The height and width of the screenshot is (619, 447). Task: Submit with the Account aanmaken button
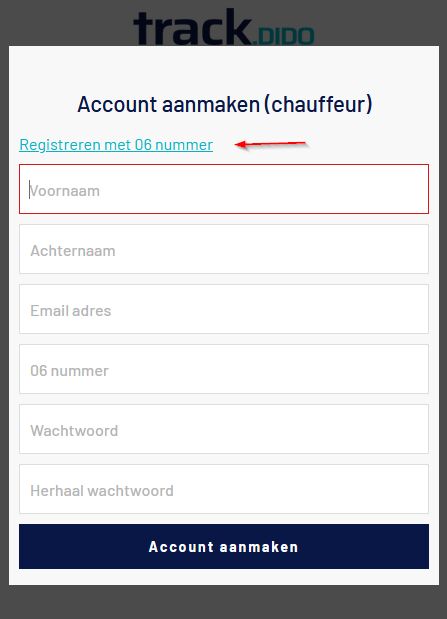point(224,547)
